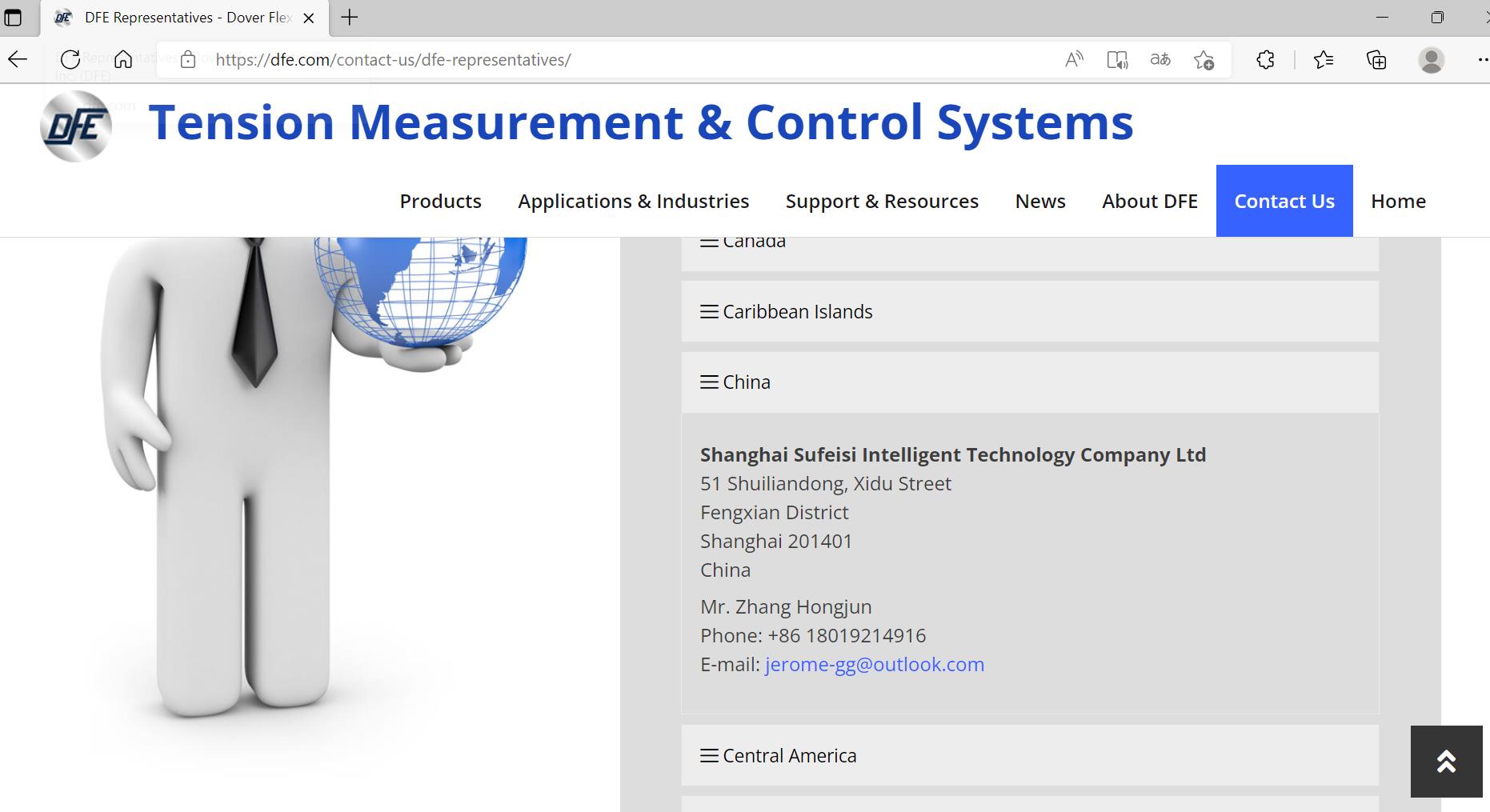Activate Read Aloud icon in address bar
This screenshot has height=812, width=1490.
pos(1074,59)
